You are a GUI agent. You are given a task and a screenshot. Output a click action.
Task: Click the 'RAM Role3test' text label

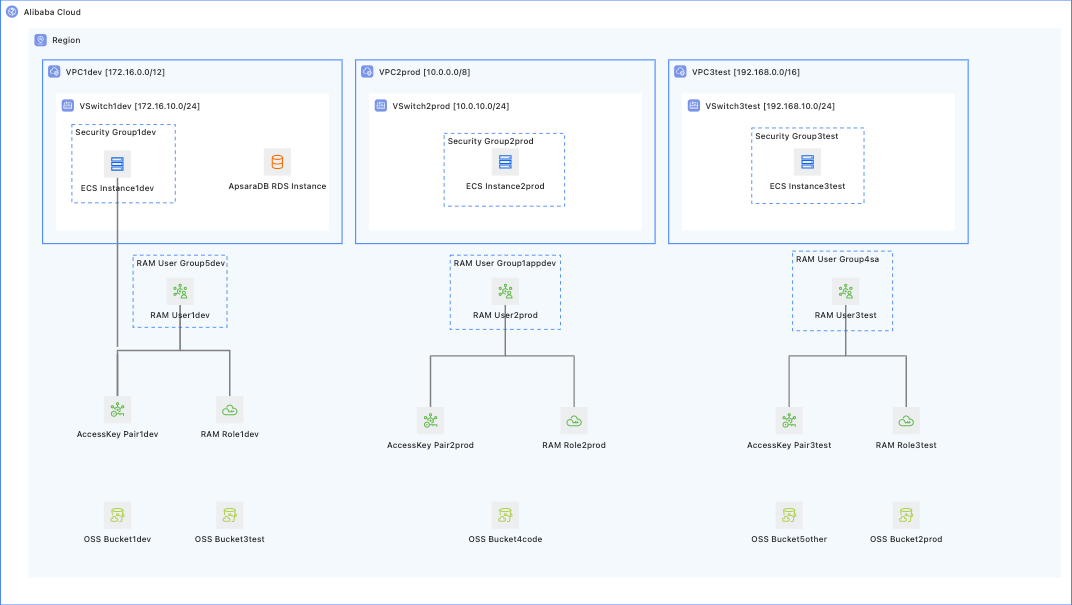click(906, 445)
